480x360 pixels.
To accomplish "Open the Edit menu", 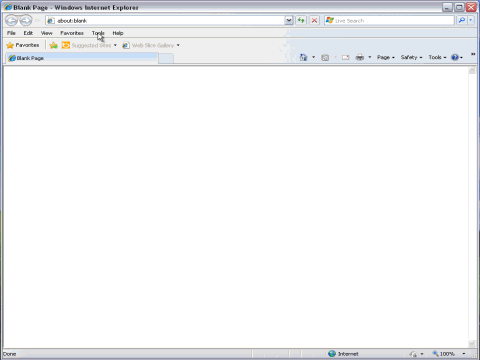I will point(28,33).
